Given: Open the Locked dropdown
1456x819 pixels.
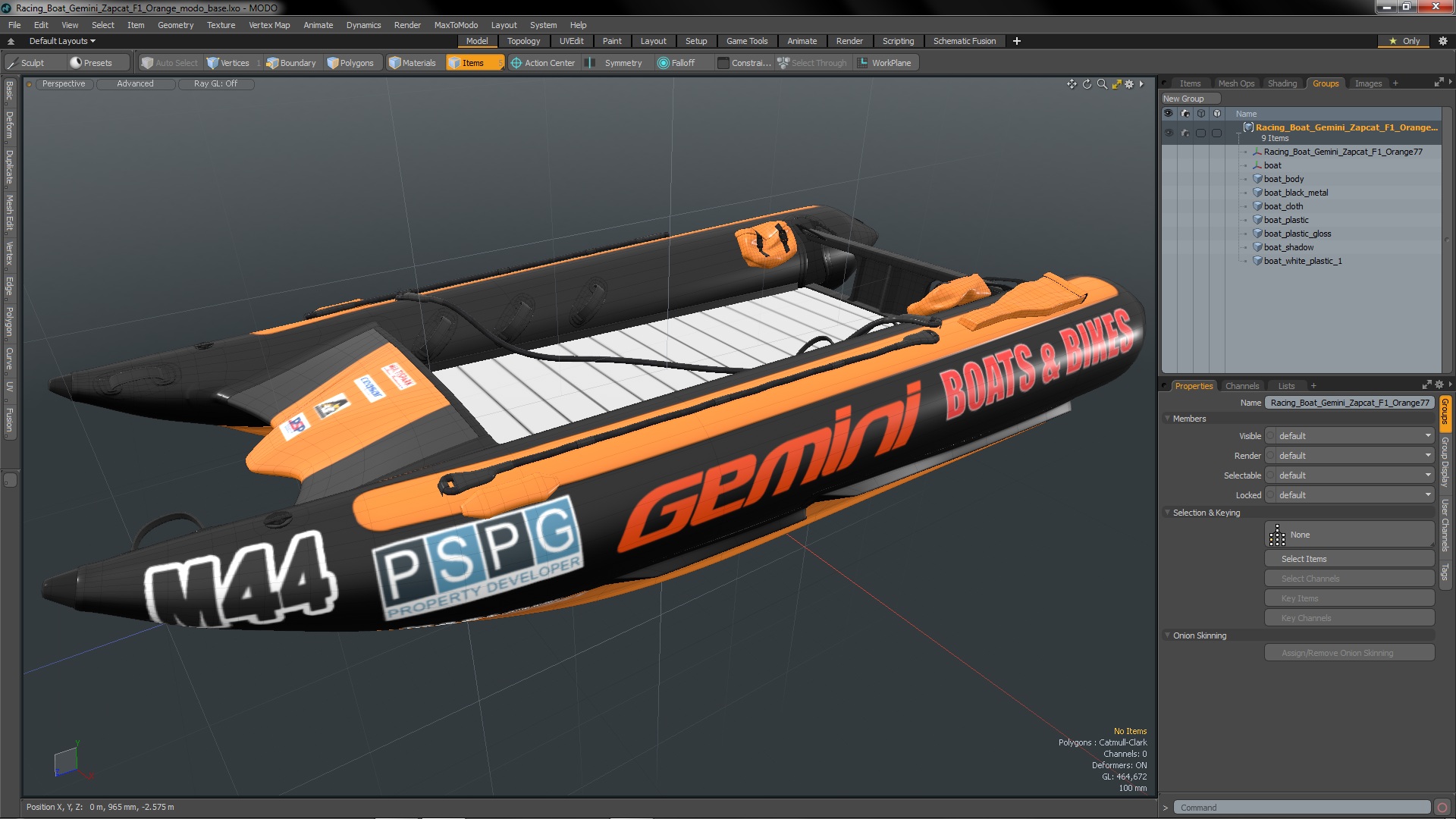Looking at the screenshot, I should pyautogui.click(x=1351, y=495).
